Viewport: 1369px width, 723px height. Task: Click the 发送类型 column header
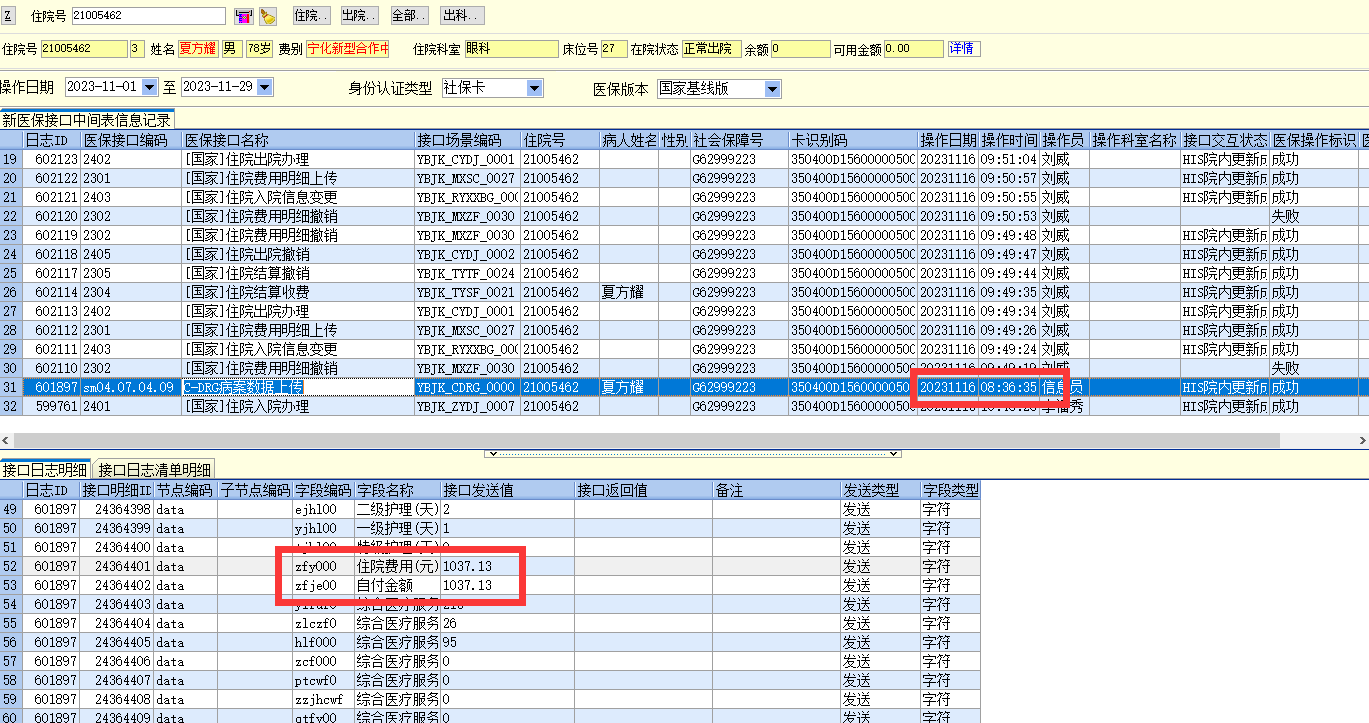(x=880, y=490)
